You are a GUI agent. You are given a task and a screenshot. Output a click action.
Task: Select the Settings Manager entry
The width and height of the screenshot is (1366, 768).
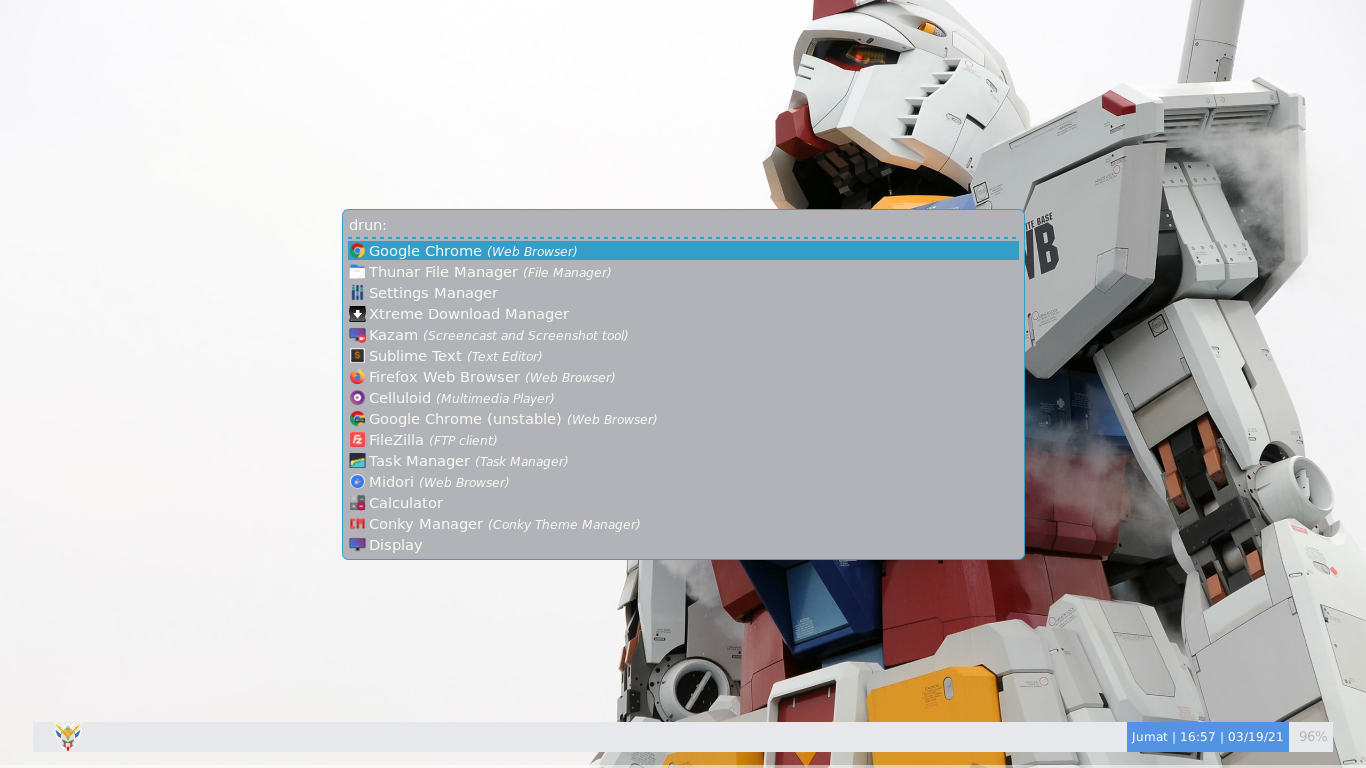coord(683,293)
